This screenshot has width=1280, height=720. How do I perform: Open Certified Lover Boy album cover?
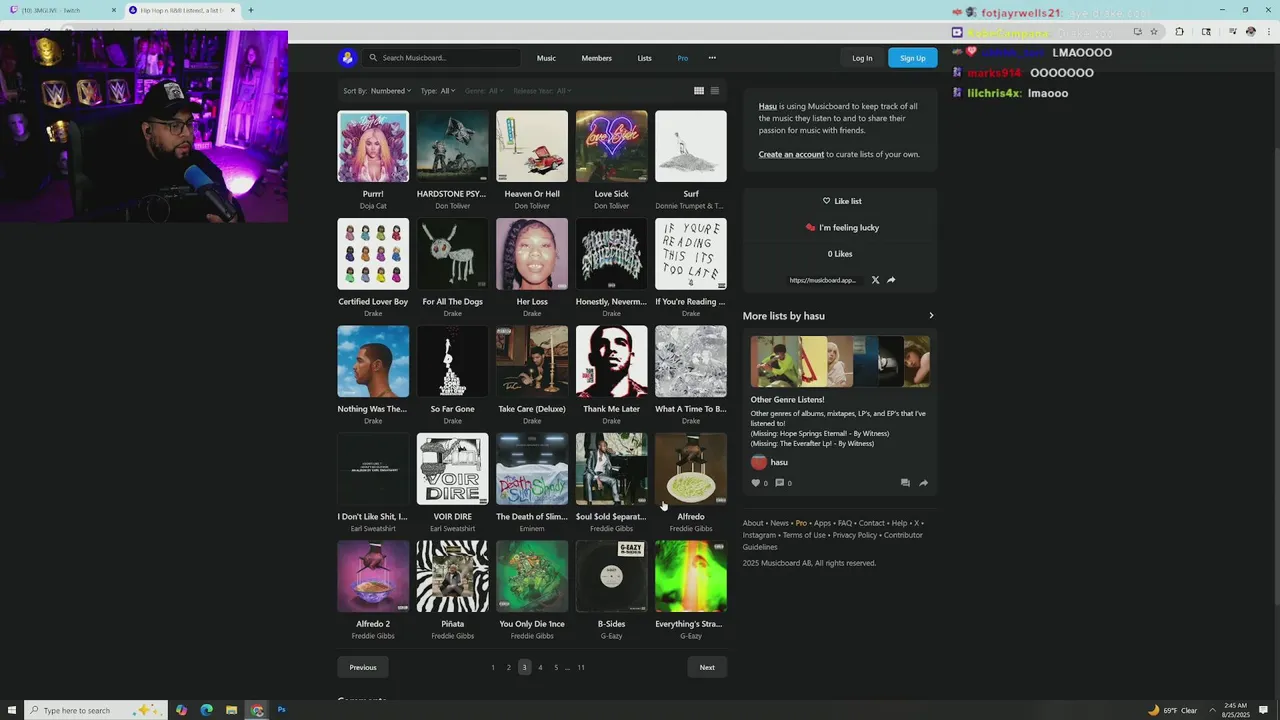pyautogui.click(x=373, y=254)
